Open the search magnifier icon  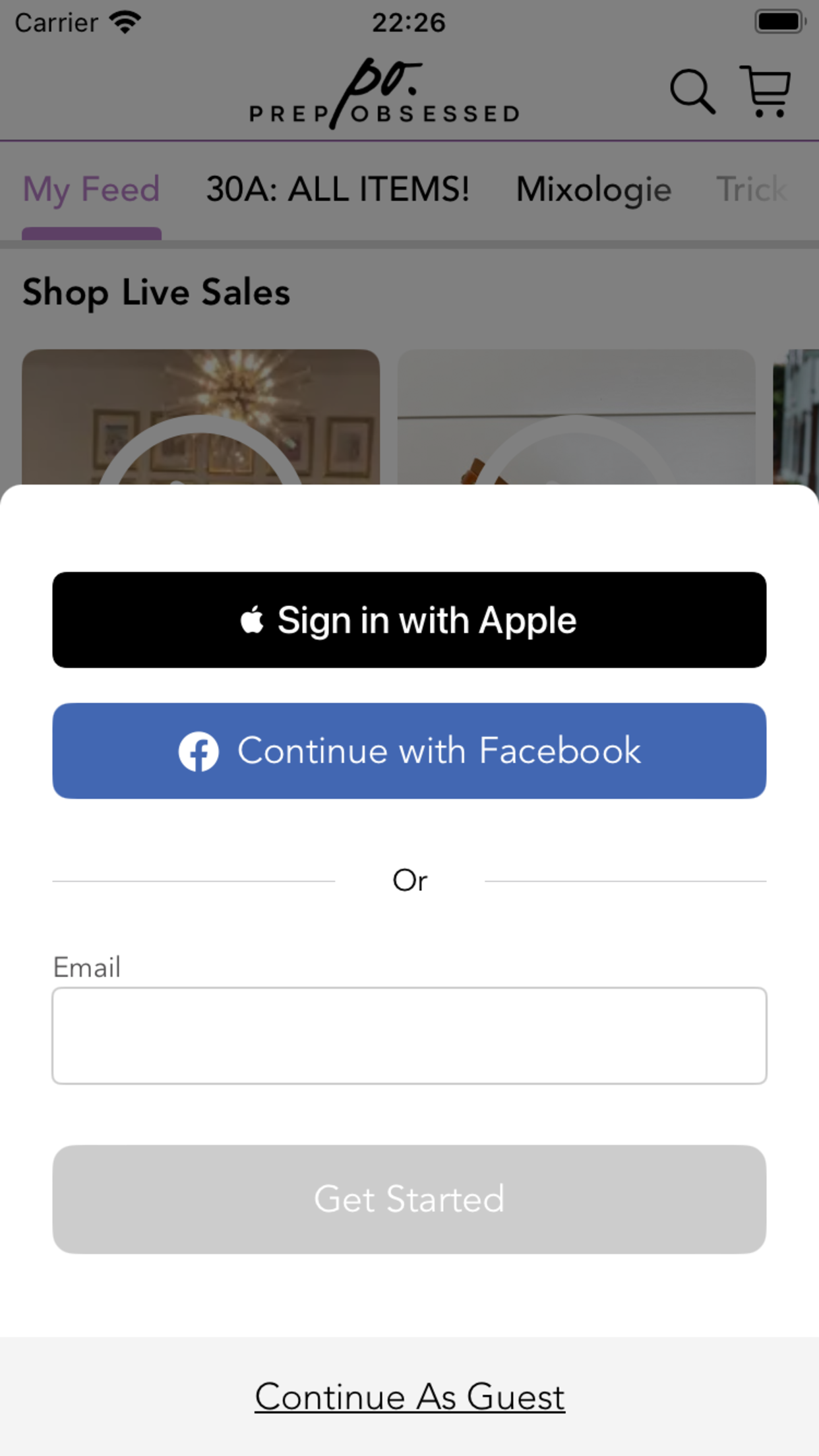coord(692,92)
